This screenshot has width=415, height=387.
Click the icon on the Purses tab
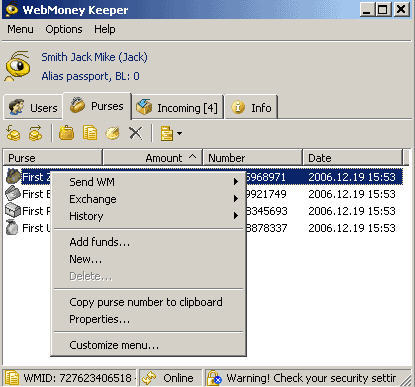pos(78,105)
